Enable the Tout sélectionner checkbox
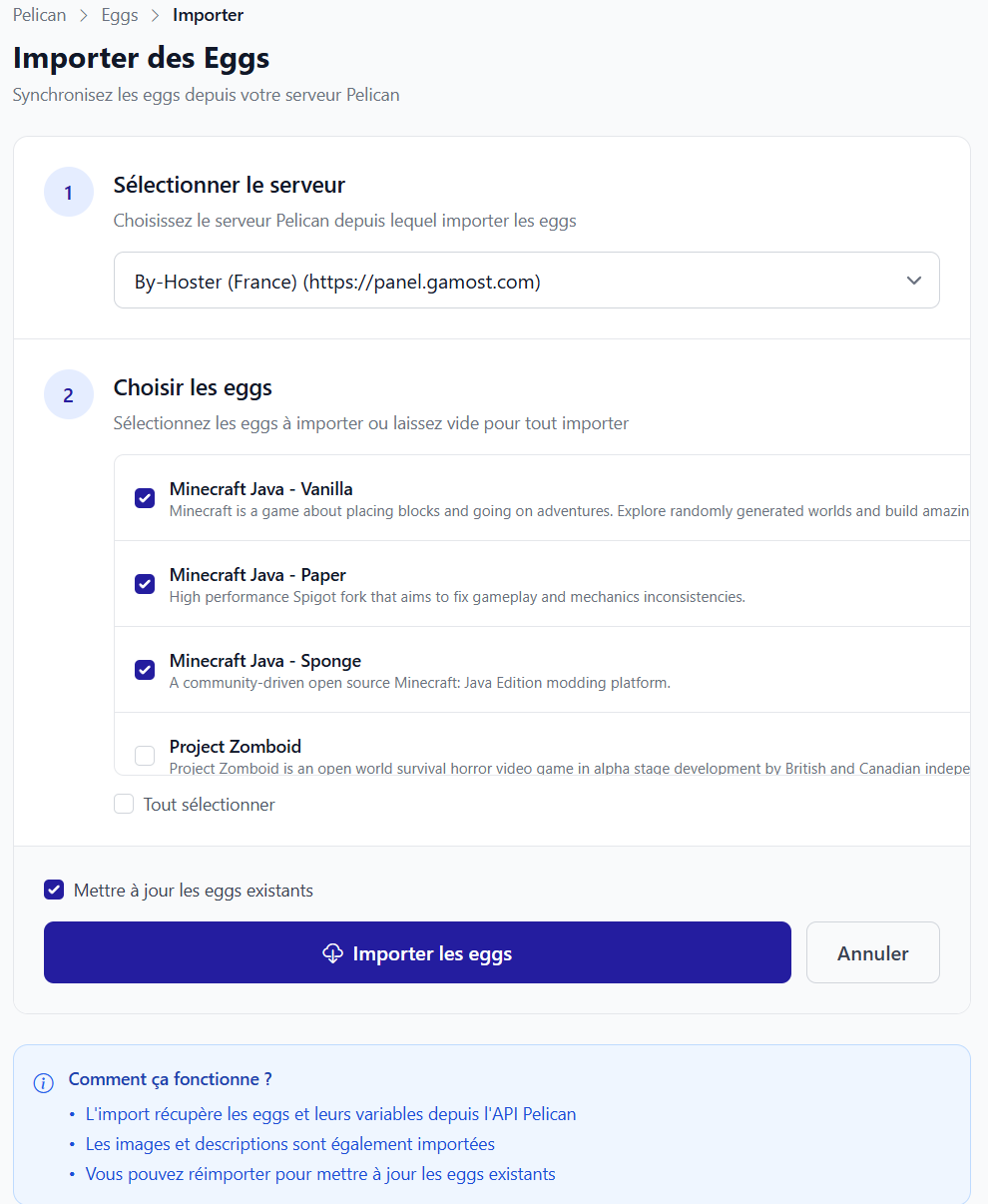Screen dimensions: 988x1204 coord(124,804)
